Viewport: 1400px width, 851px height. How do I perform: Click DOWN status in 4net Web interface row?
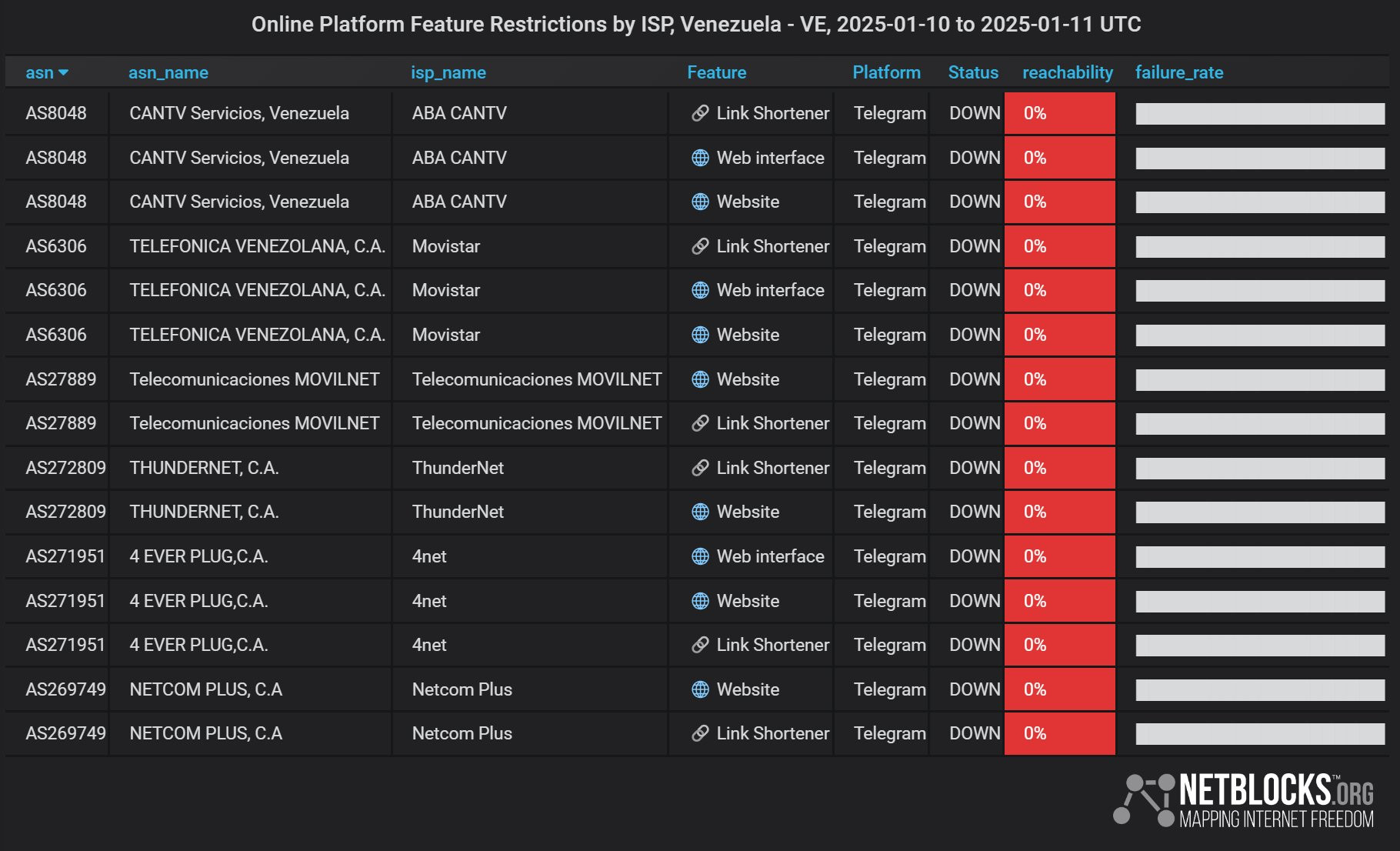coord(975,556)
